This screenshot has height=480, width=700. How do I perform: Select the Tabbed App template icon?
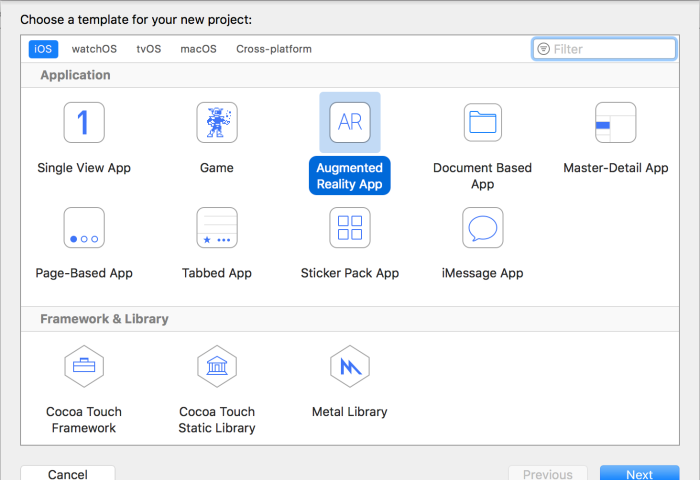(217, 228)
